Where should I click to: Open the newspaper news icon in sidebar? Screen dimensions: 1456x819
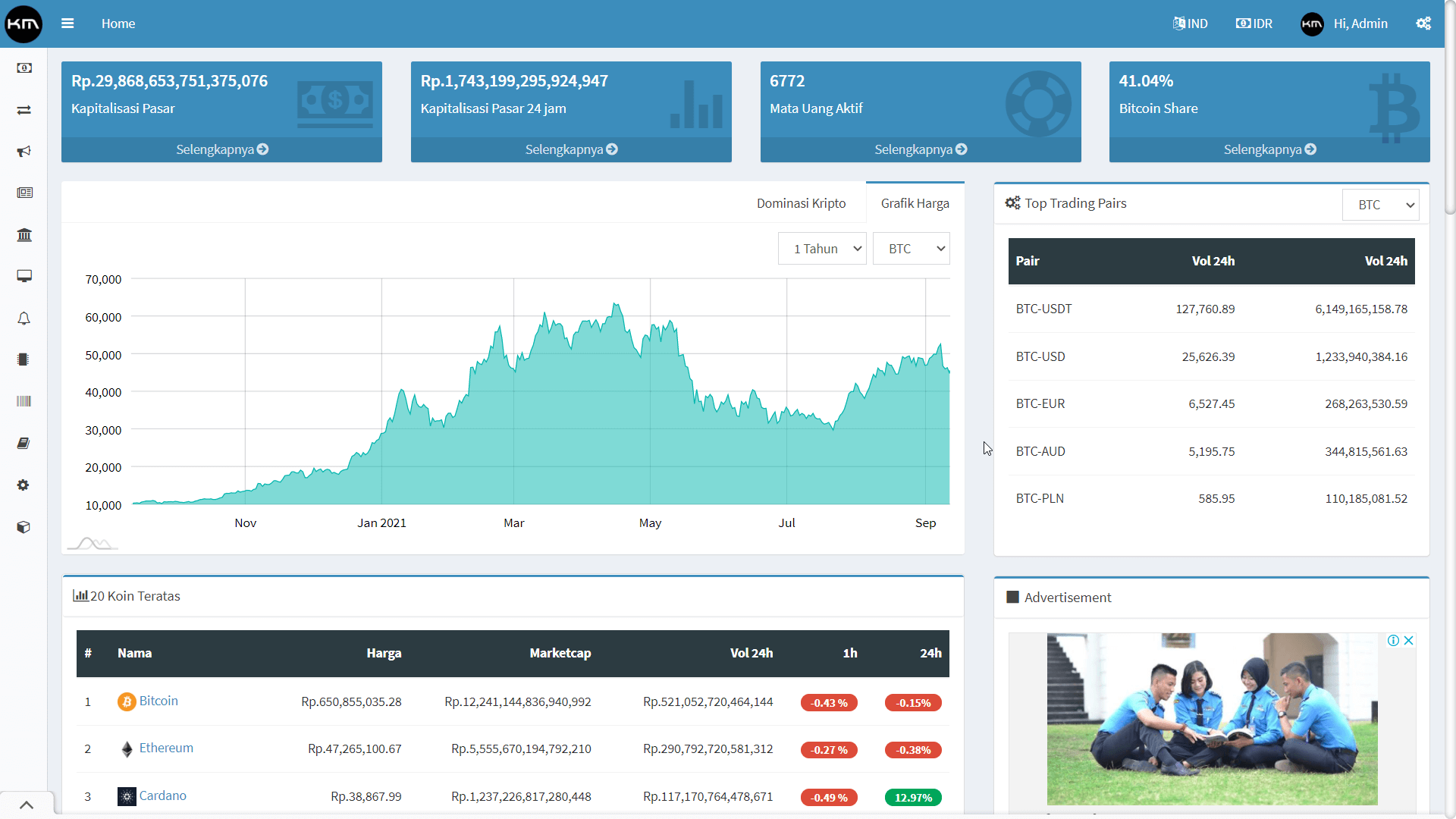coord(25,193)
